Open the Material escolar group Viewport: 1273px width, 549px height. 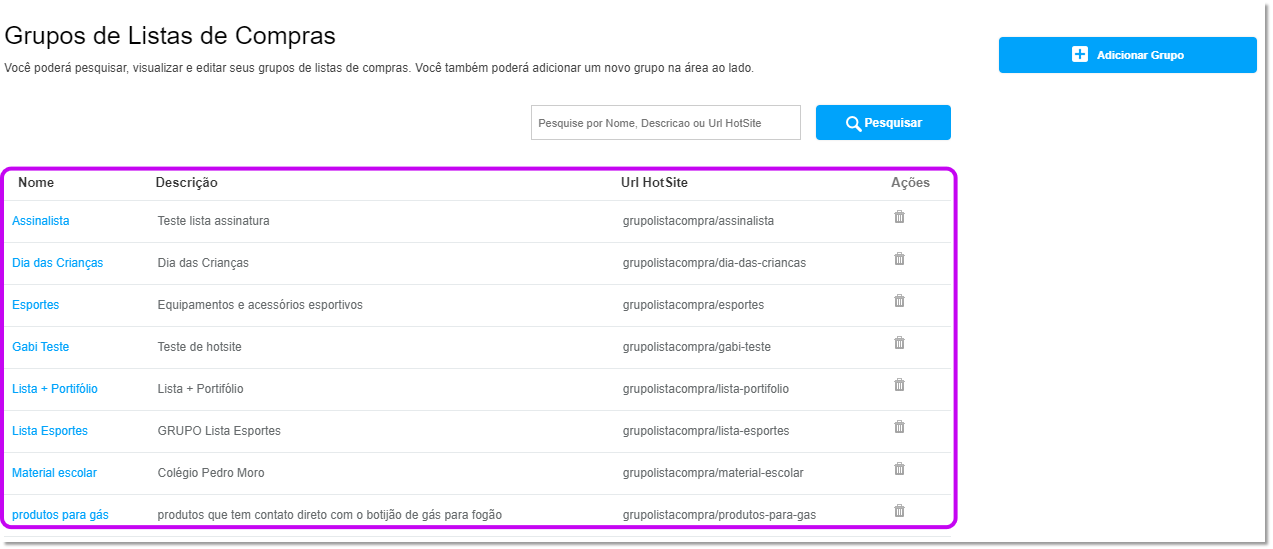pos(54,473)
